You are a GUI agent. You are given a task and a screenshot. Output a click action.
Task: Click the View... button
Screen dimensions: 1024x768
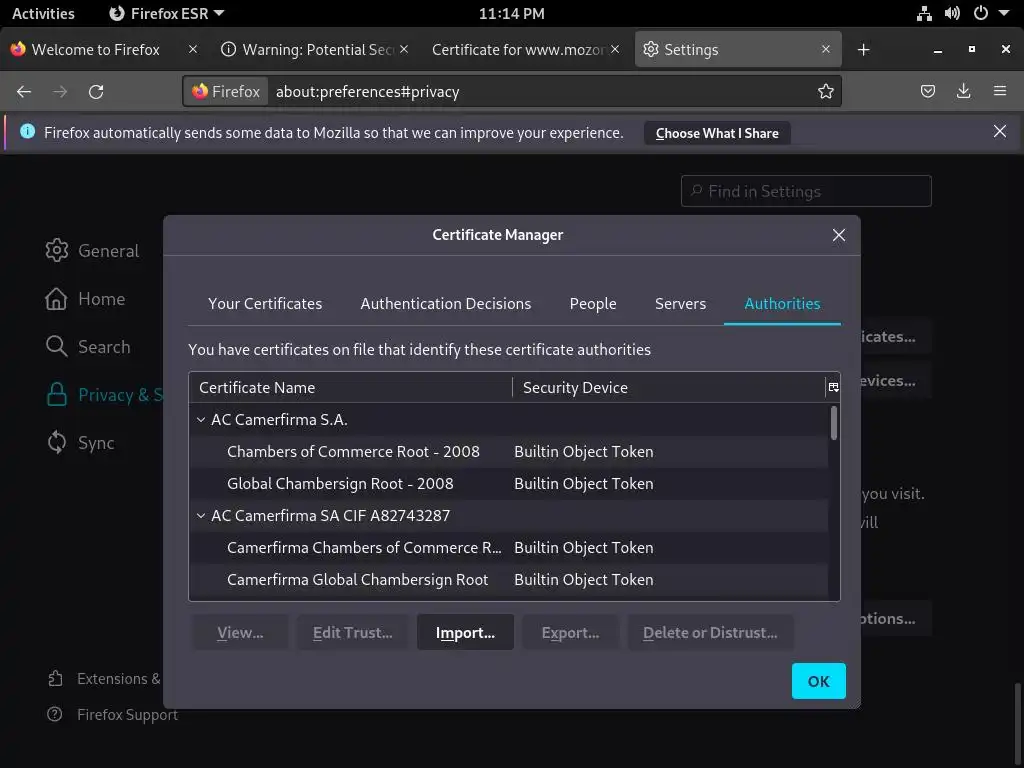click(240, 632)
